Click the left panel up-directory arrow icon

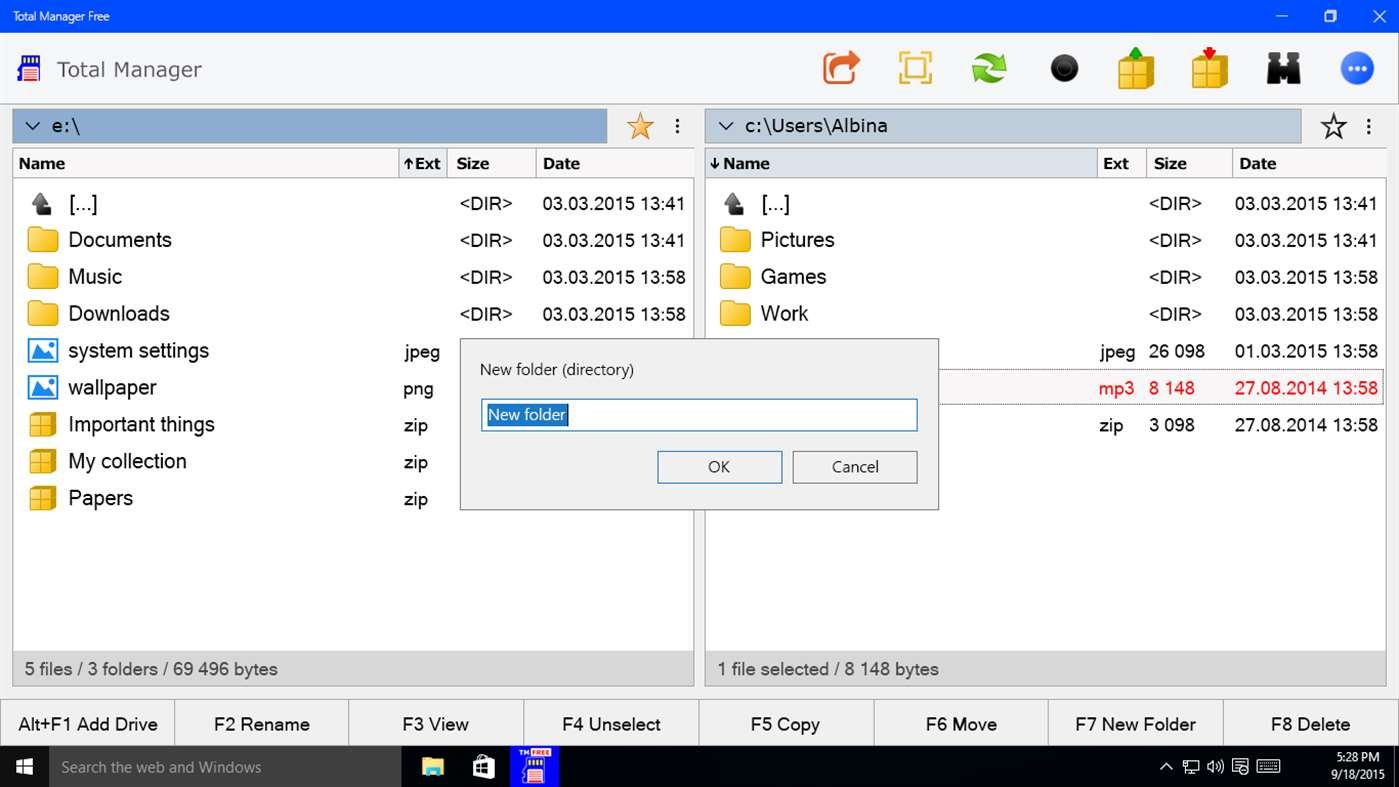pos(42,204)
